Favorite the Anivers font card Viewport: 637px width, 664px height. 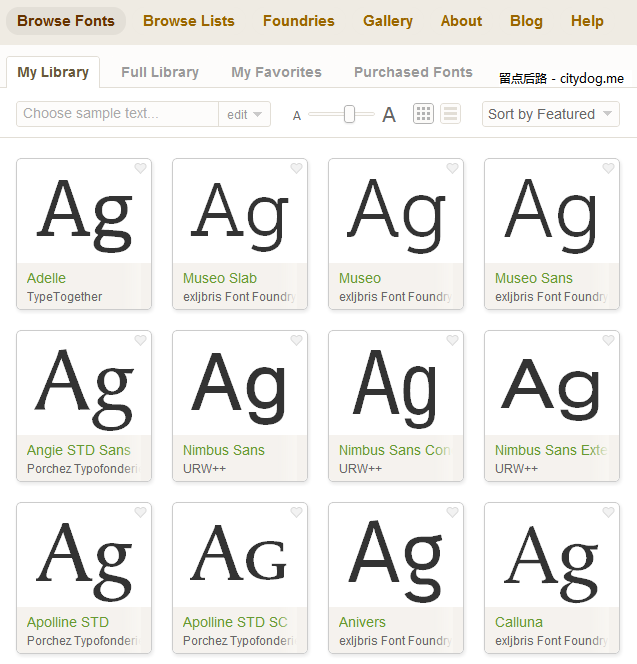(x=452, y=512)
